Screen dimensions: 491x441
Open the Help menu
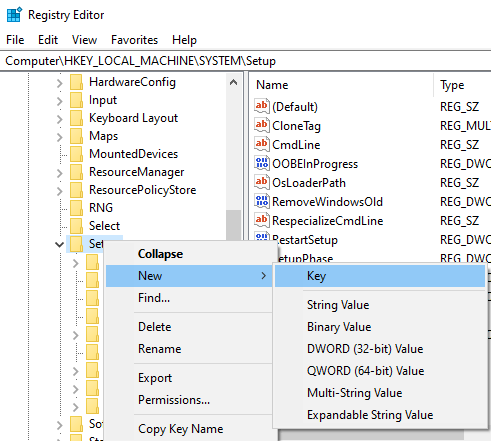pyautogui.click(x=184, y=40)
